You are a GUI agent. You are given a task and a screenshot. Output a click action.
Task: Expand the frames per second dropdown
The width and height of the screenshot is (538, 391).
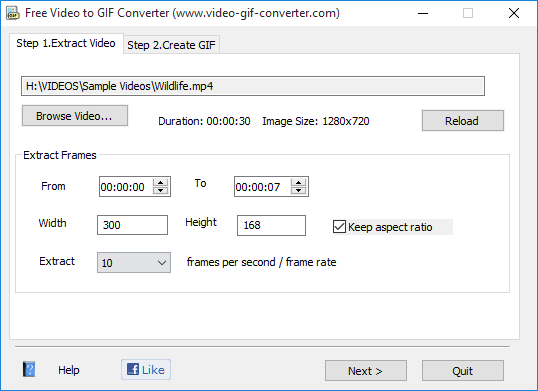[x=134, y=263]
